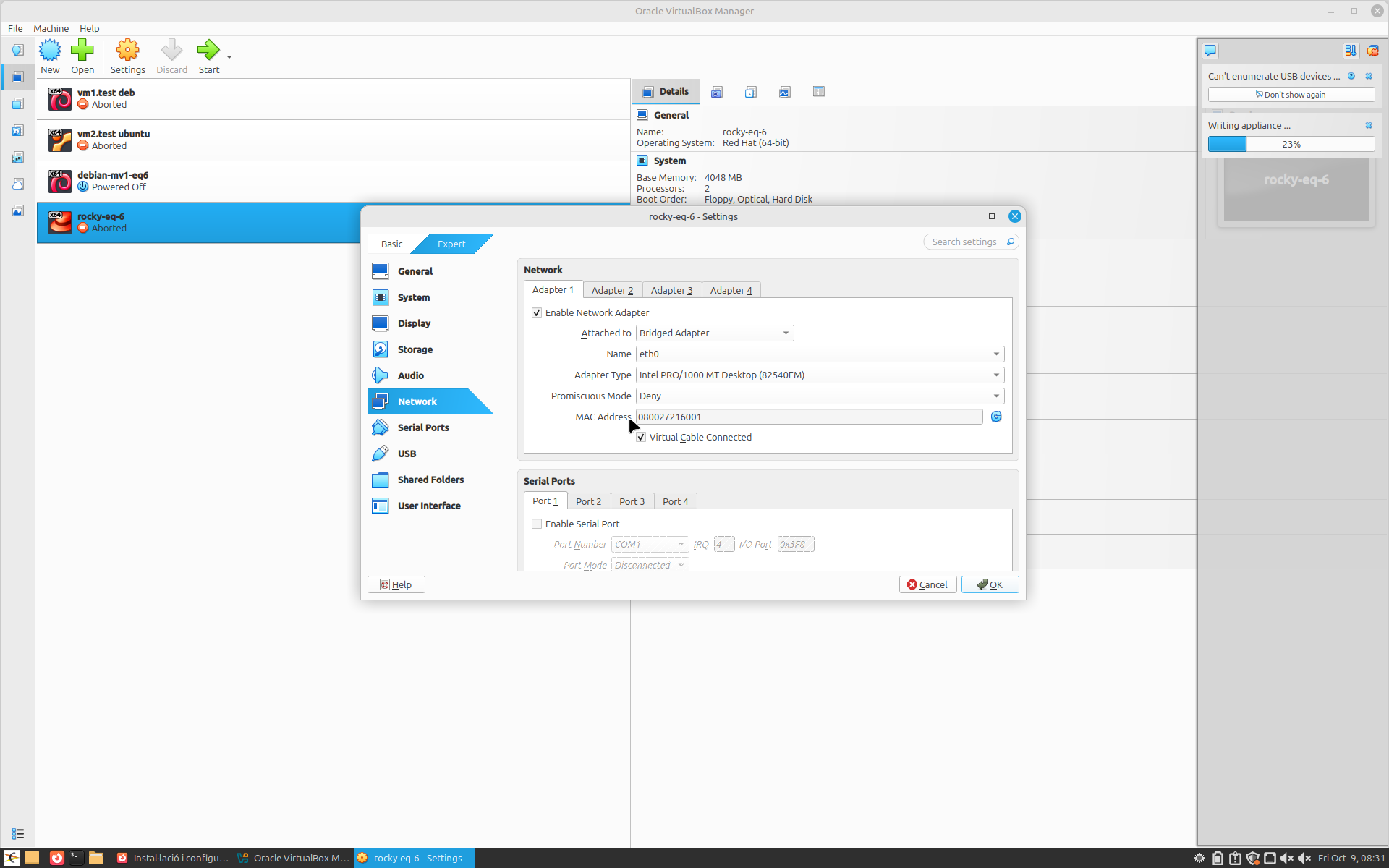Viewport: 1389px width, 868px height.
Task: Click the OK button in Settings
Action: pyautogui.click(x=990, y=584)
